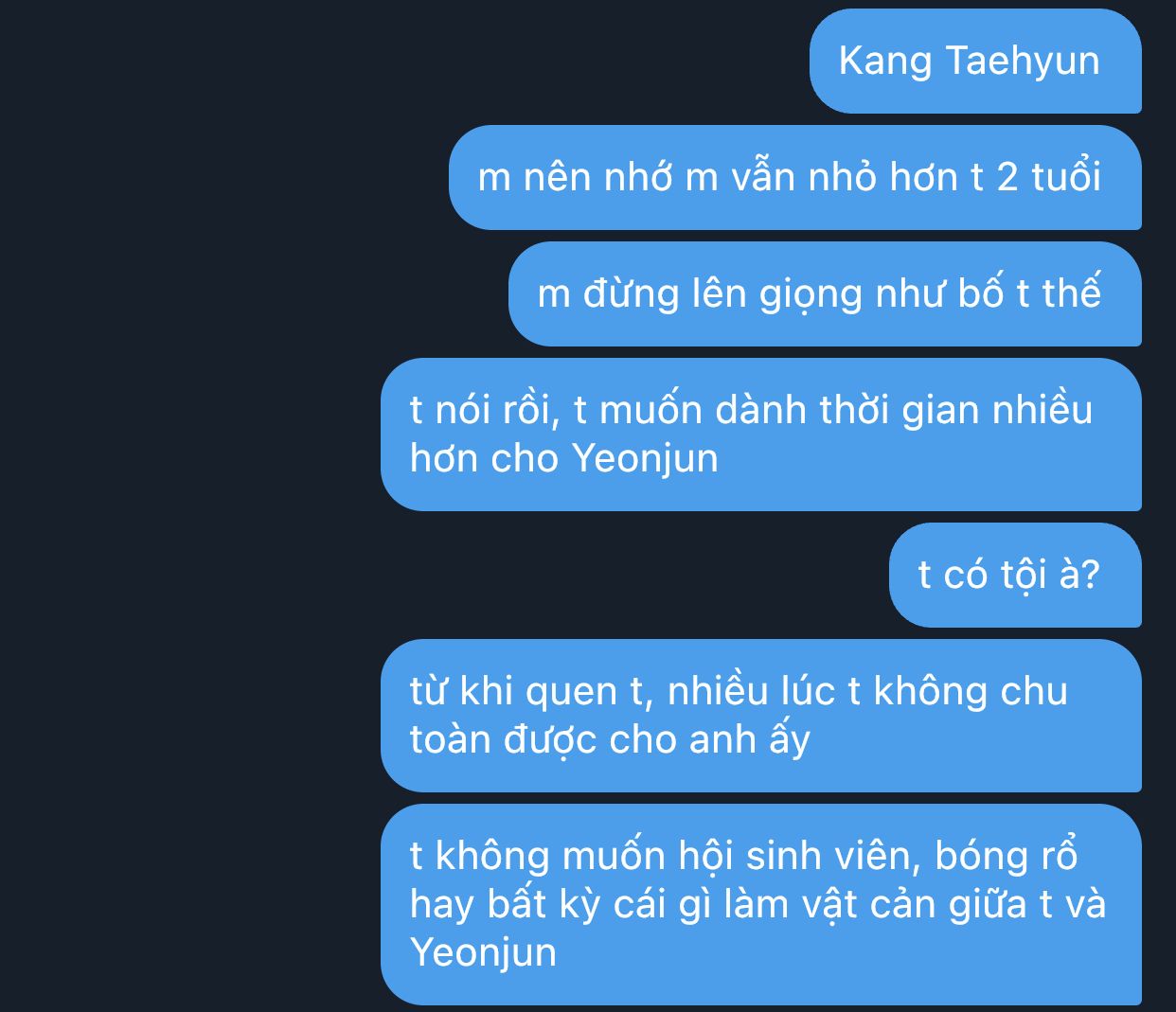Tap the last message mentioning "hội sinh viên"
Viewport: 1176px width, 1012px height.
(761, 905)
